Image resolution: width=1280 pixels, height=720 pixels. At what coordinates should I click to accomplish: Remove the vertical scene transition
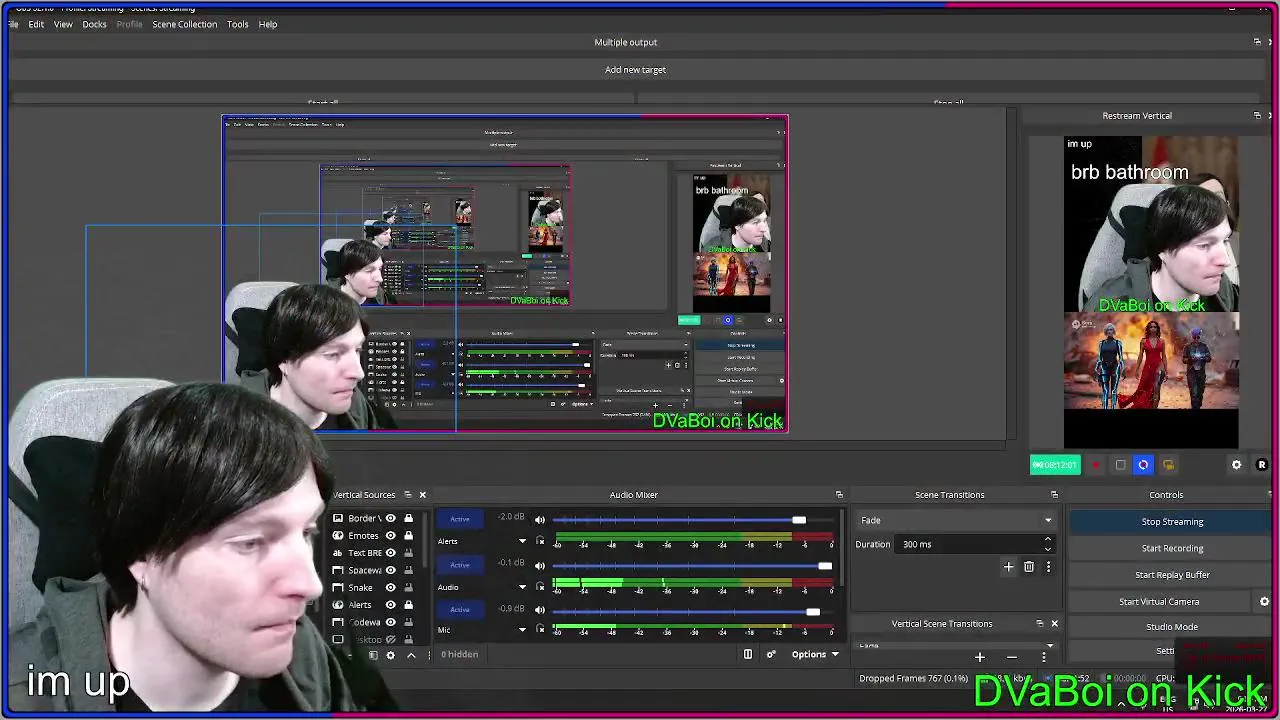coord(1012,657)
